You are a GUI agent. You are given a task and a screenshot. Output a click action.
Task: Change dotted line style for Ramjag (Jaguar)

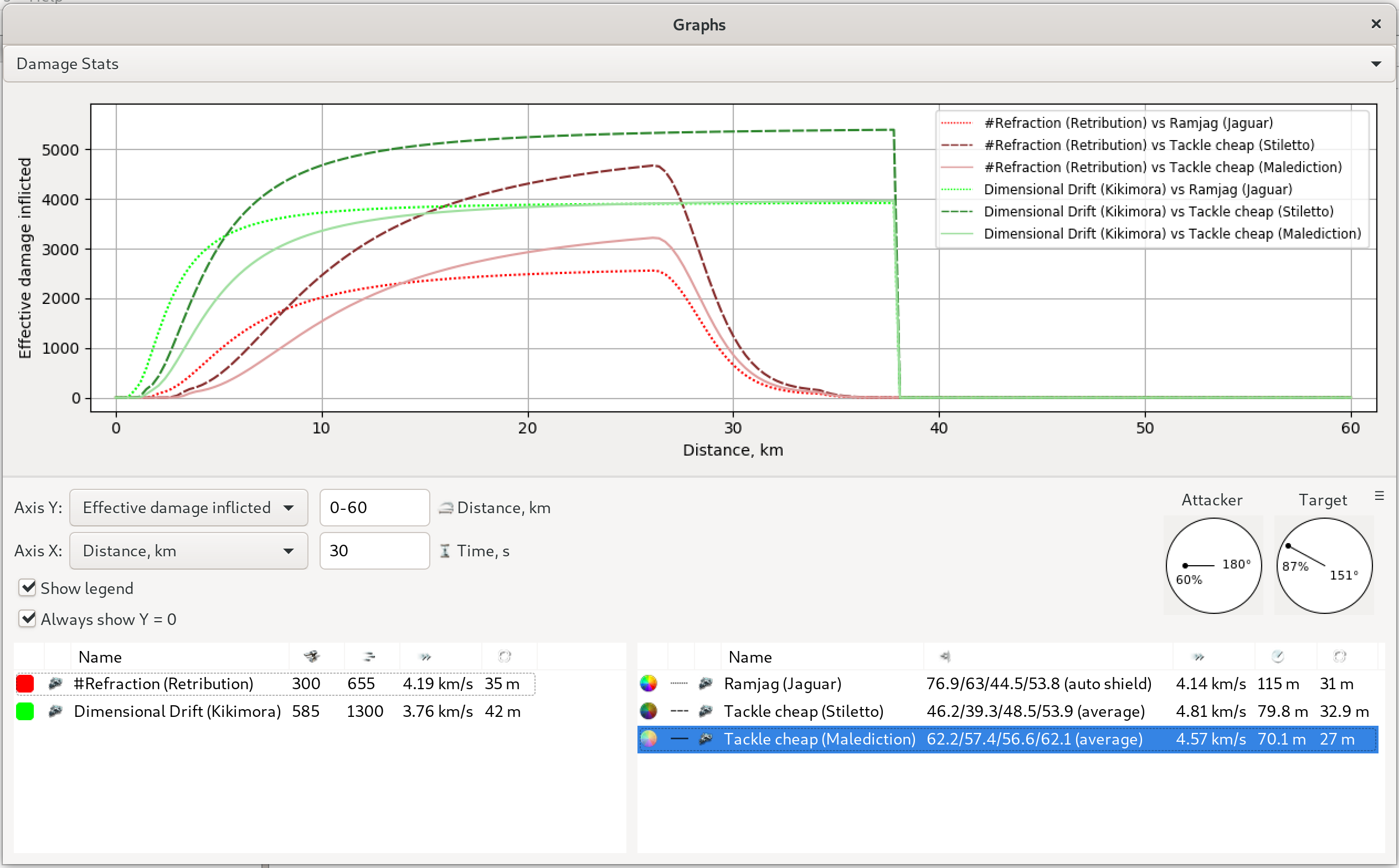click(680, 683)
